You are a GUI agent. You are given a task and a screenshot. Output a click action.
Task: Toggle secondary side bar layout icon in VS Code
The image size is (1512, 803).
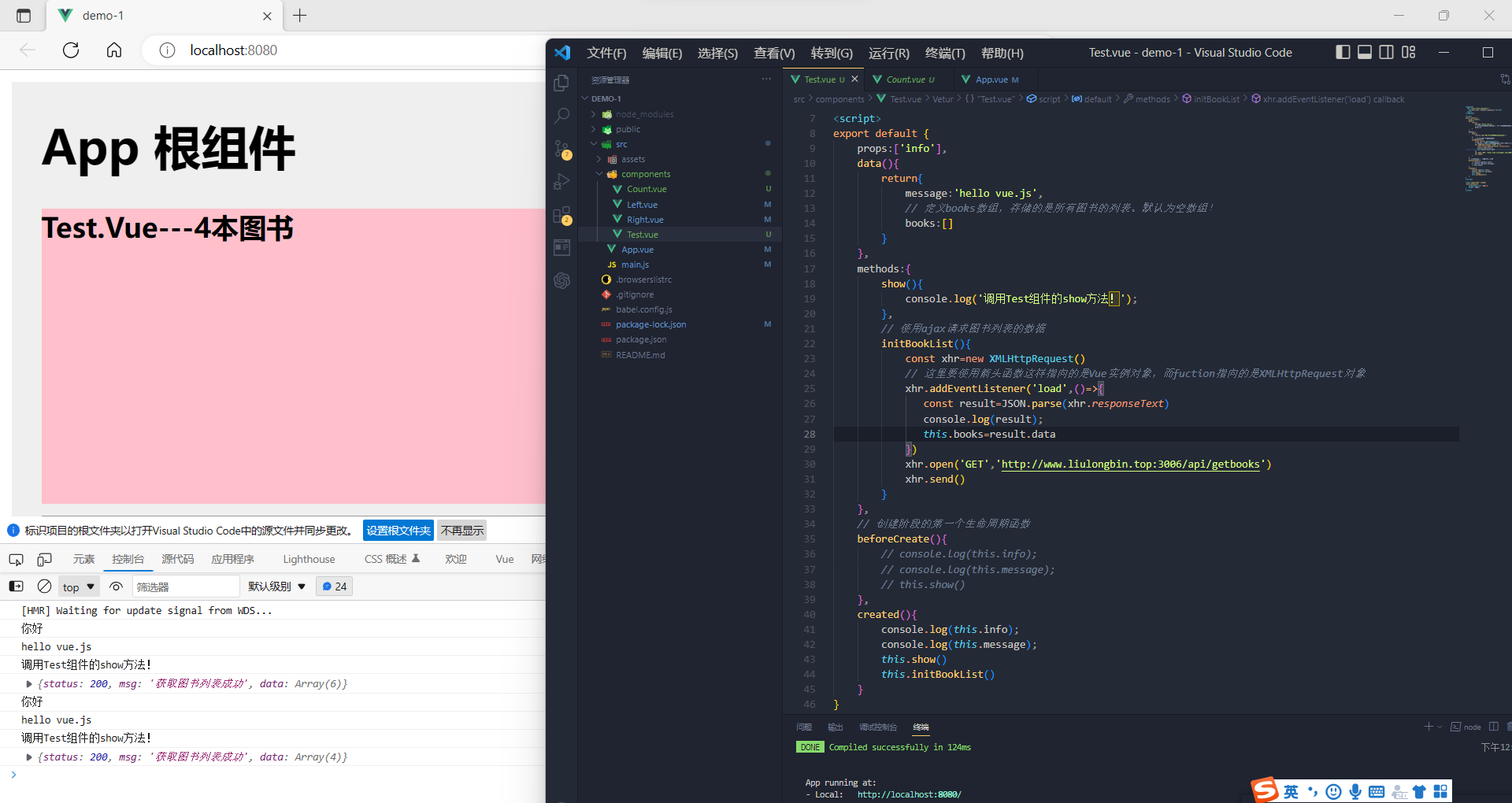[1387, 52]
